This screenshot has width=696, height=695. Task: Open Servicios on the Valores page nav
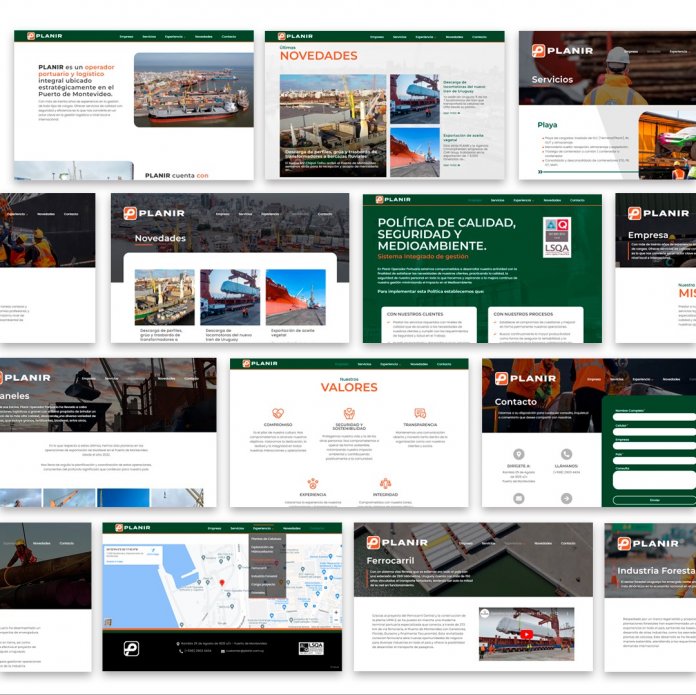364,364
